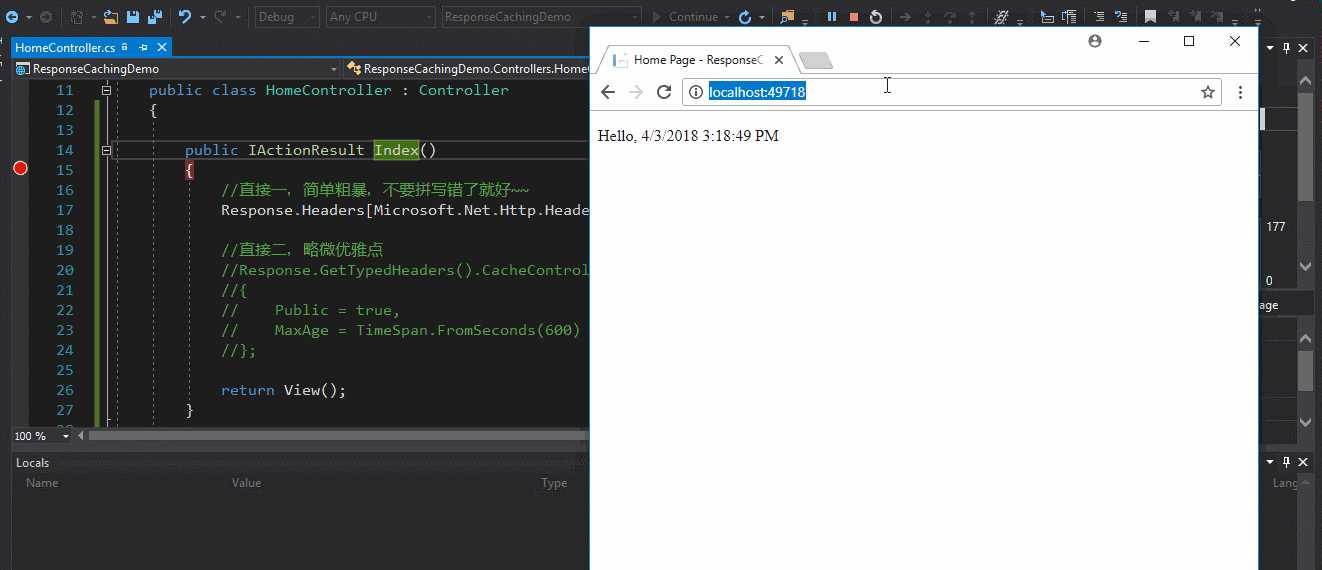Open the dropdown arrow next to Browser Link refresh
Image resolution: width=1322 pixels, height=570 pixels.
762,17
